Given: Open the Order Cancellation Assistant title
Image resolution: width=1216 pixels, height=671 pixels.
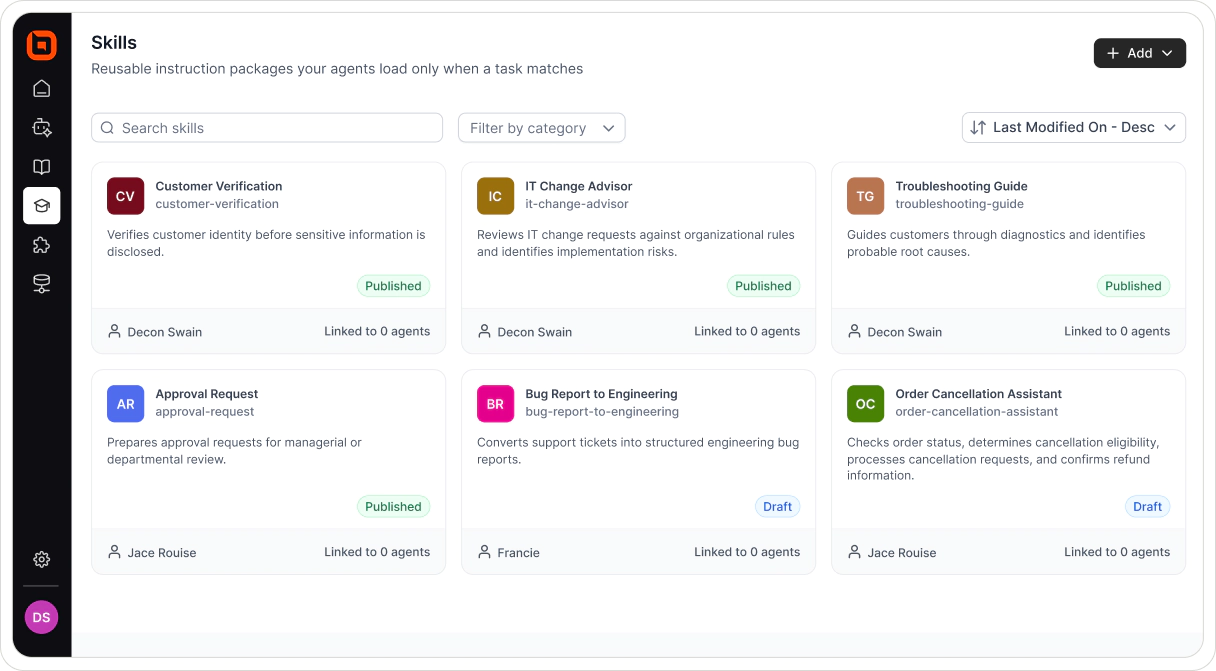Looking at the screenshot, I should 978,394.
